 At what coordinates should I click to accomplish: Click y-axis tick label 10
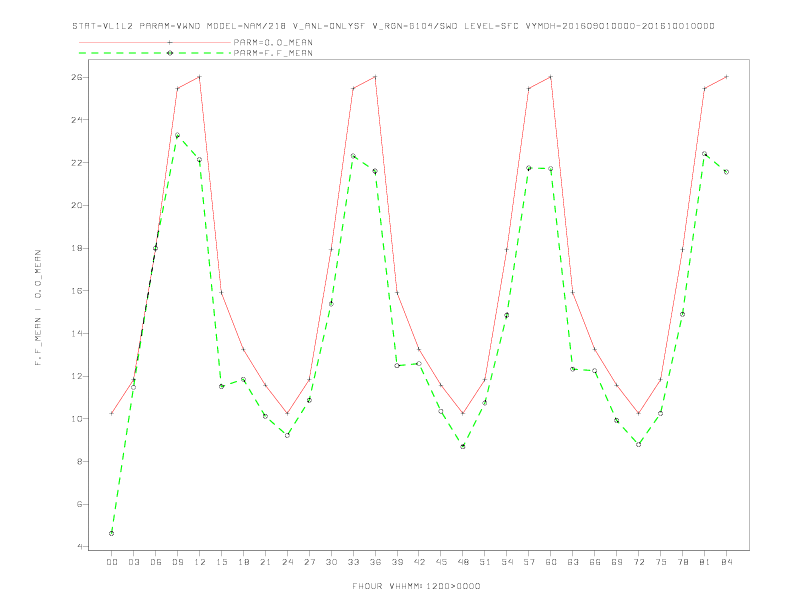tap(77, 419)
